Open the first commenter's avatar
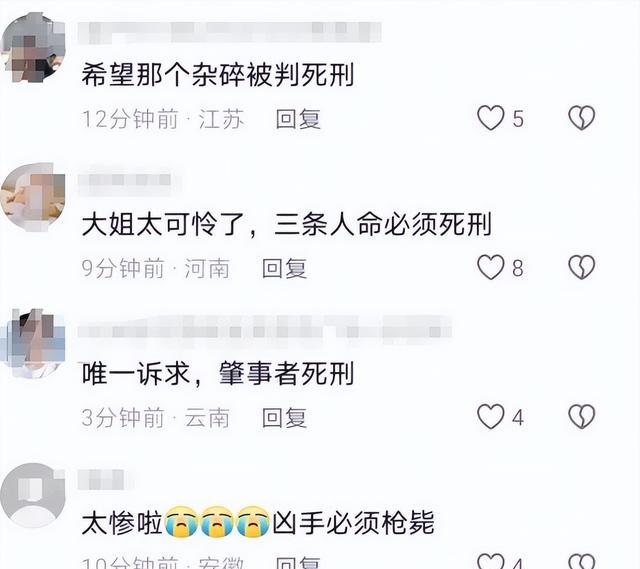Viewport: 640px width, 569px height. (x=33, y=47)
